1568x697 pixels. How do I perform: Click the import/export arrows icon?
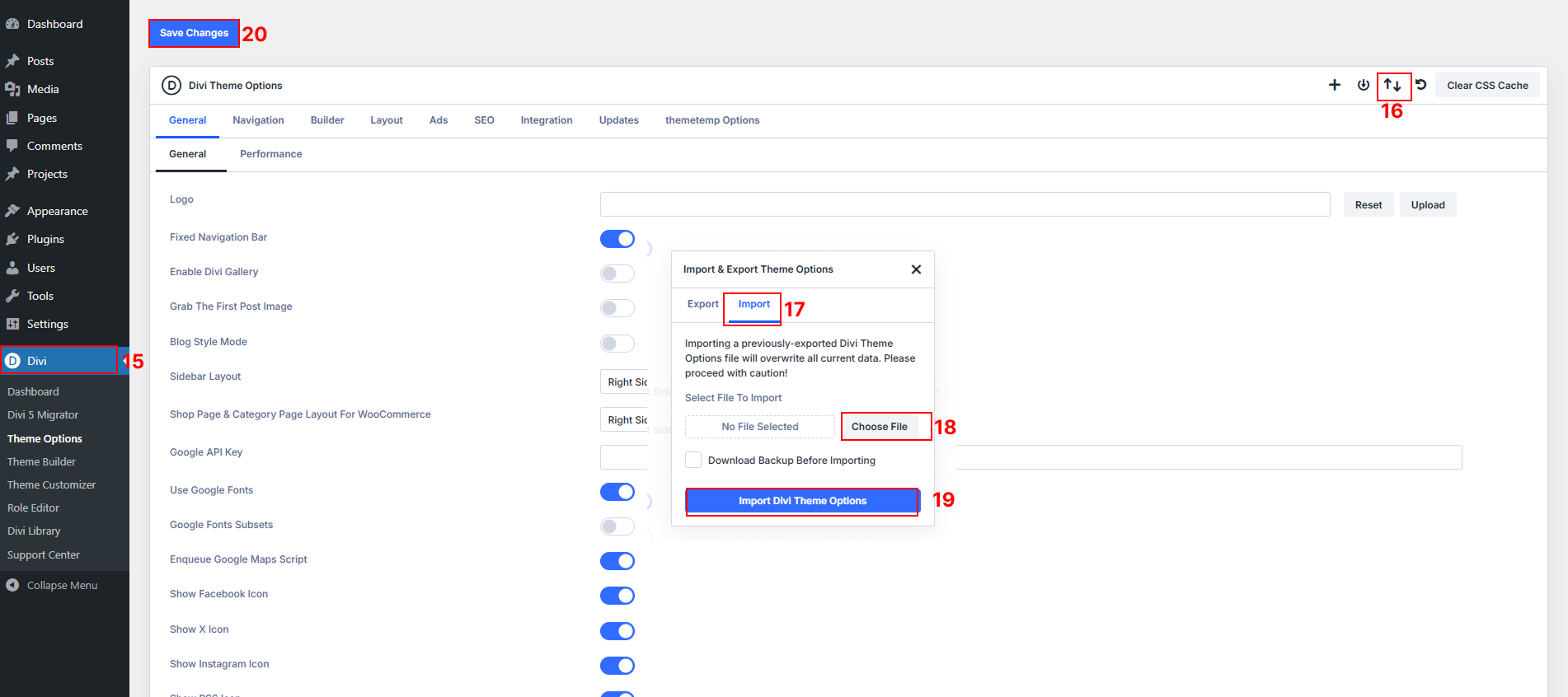pos(1392,85)
